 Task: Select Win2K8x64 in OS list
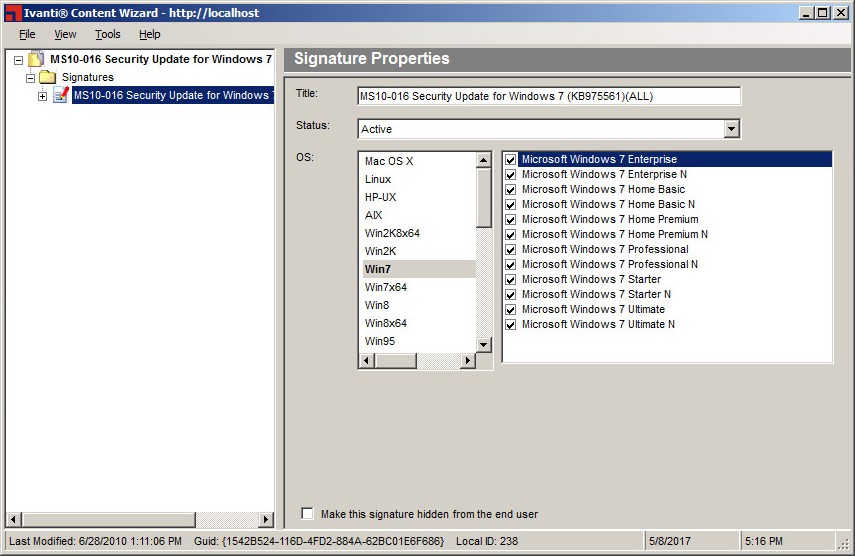(418, 233)
